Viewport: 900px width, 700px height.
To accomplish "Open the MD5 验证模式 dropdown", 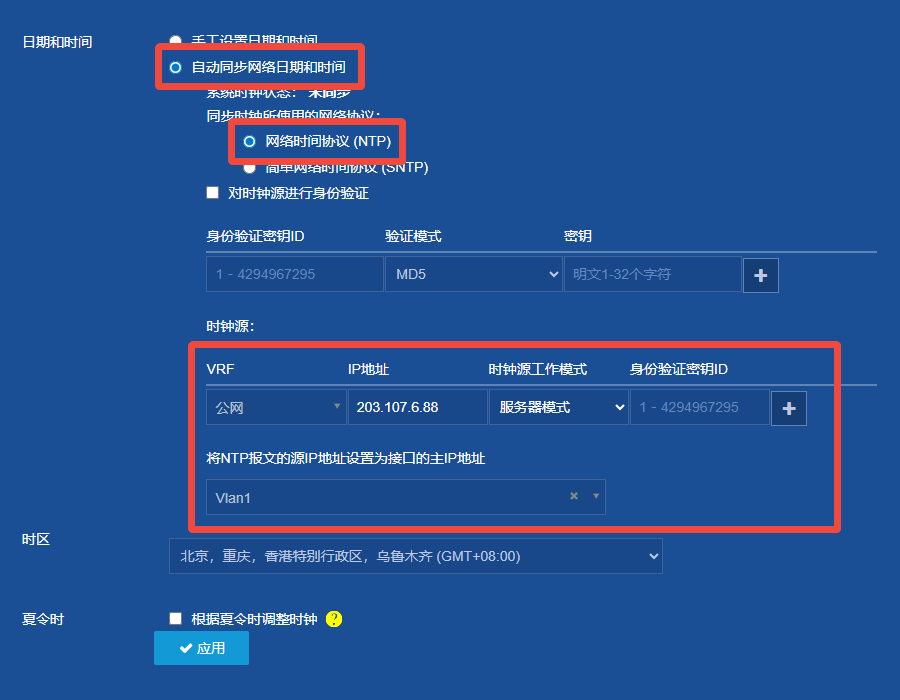I will tap(473, 275).
